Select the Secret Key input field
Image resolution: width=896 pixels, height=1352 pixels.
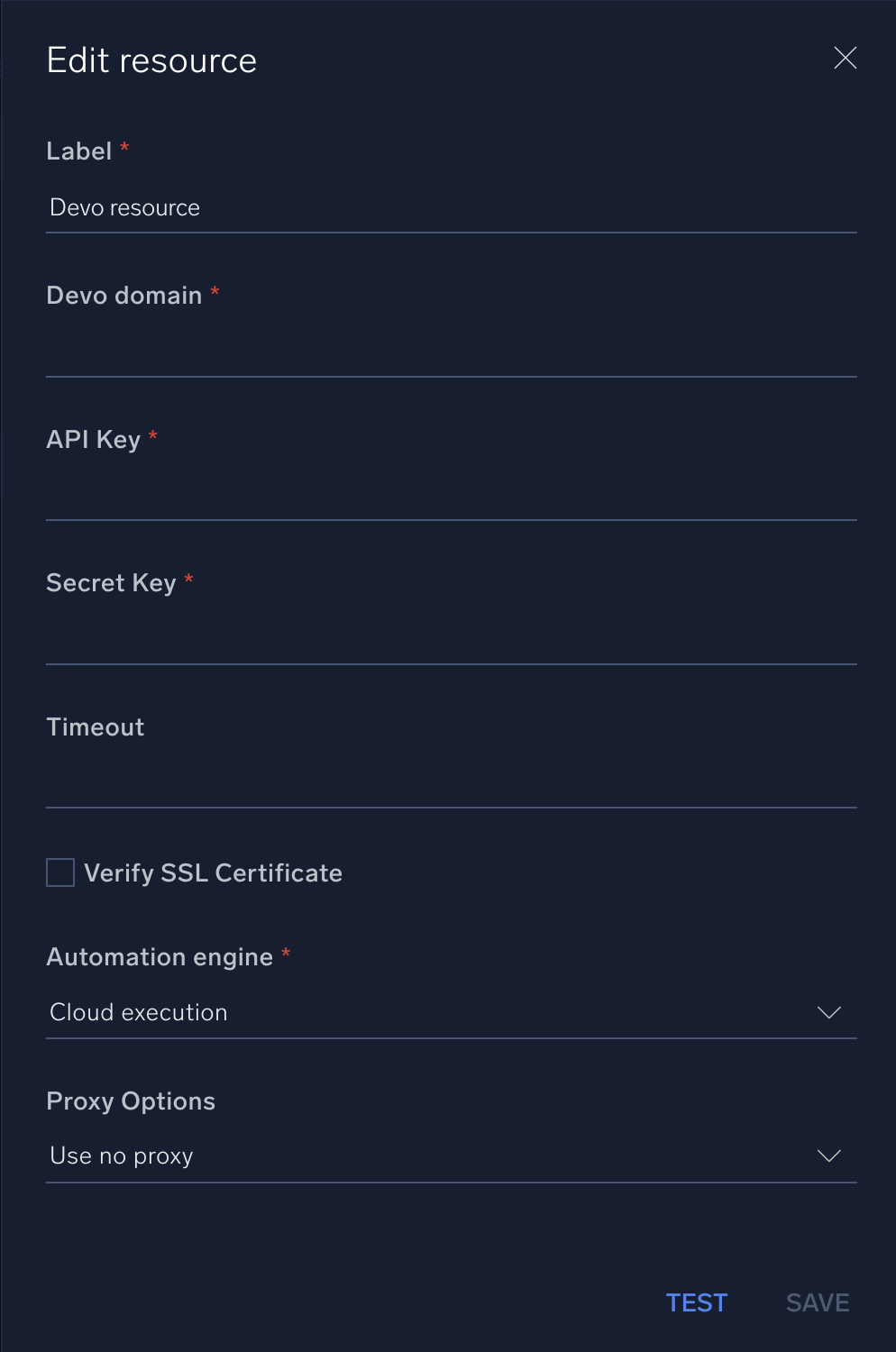pyautogui.click(x=451, y=640)
